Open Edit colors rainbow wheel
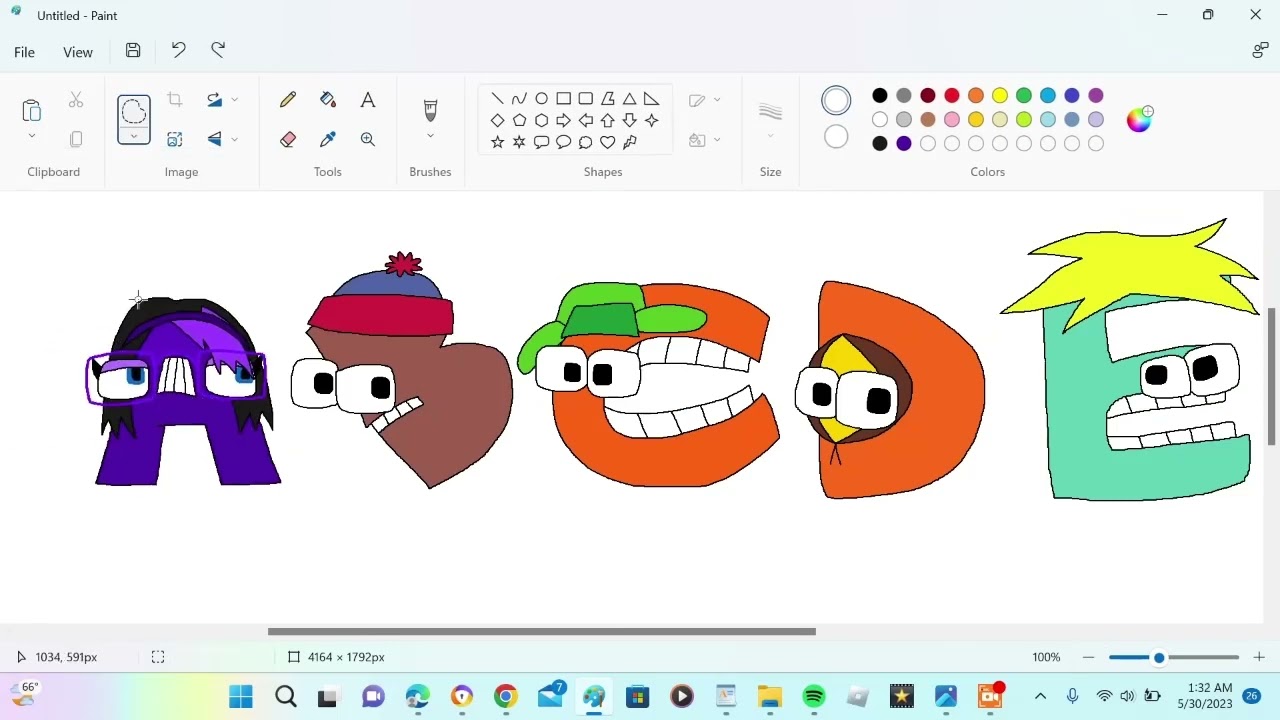Viewport: 1280px width, 720px height. point(1139,120)
